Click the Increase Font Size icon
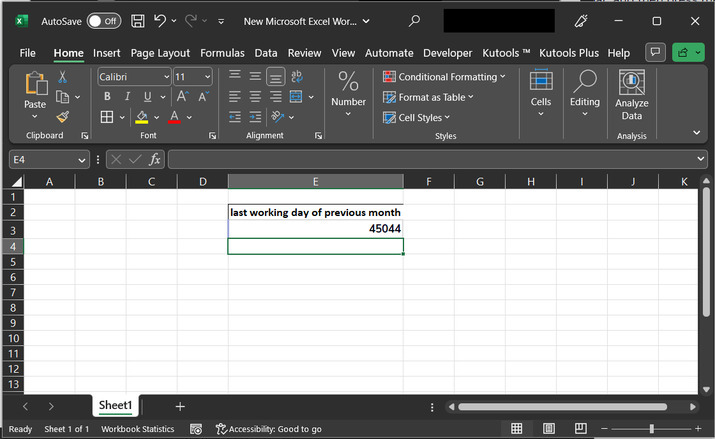The width and height of the screenshot is (715, 439). point(183,97)
